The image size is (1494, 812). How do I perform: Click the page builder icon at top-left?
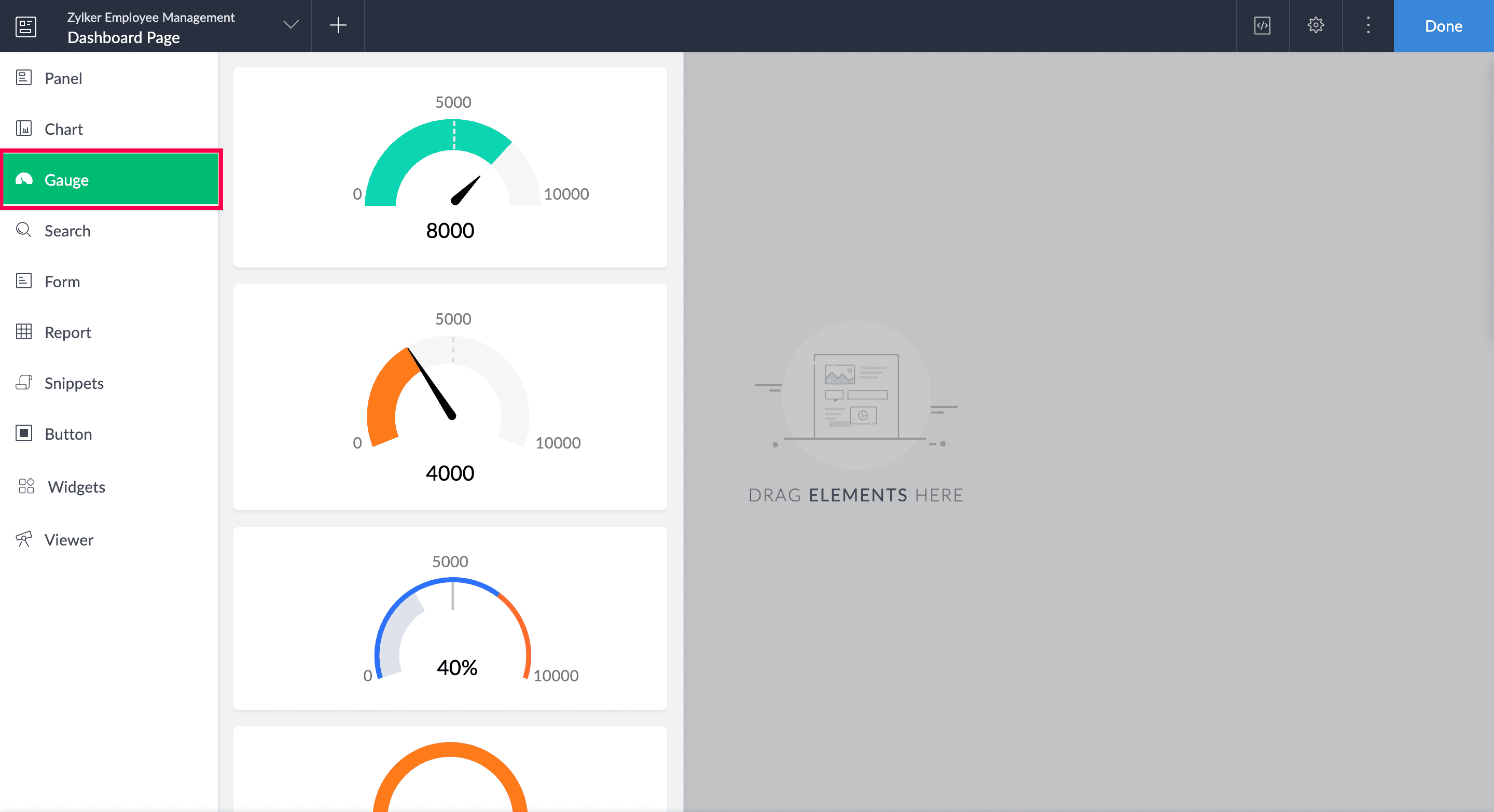[25, 26]
